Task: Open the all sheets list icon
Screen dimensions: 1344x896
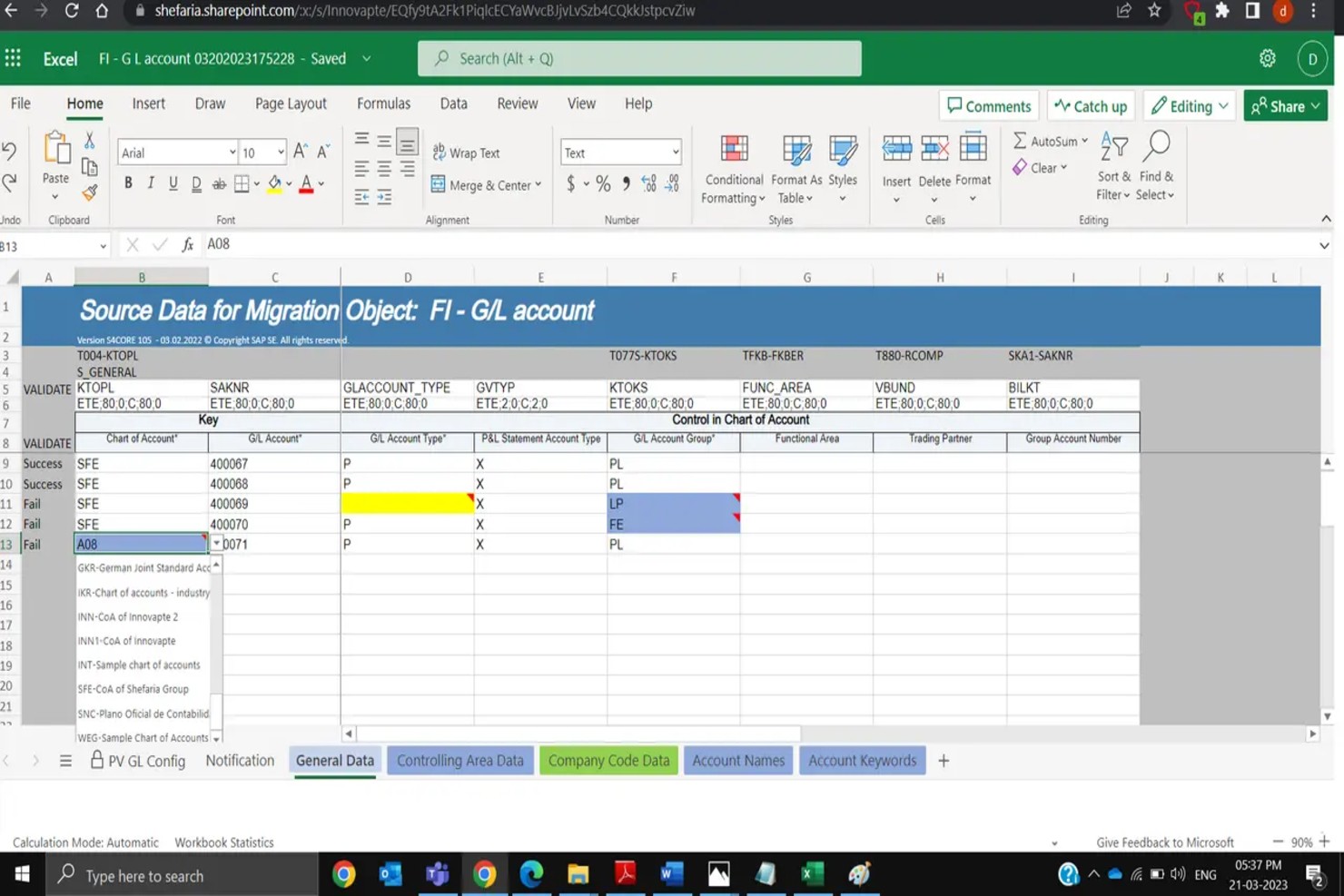Action: tap(65, 761)
